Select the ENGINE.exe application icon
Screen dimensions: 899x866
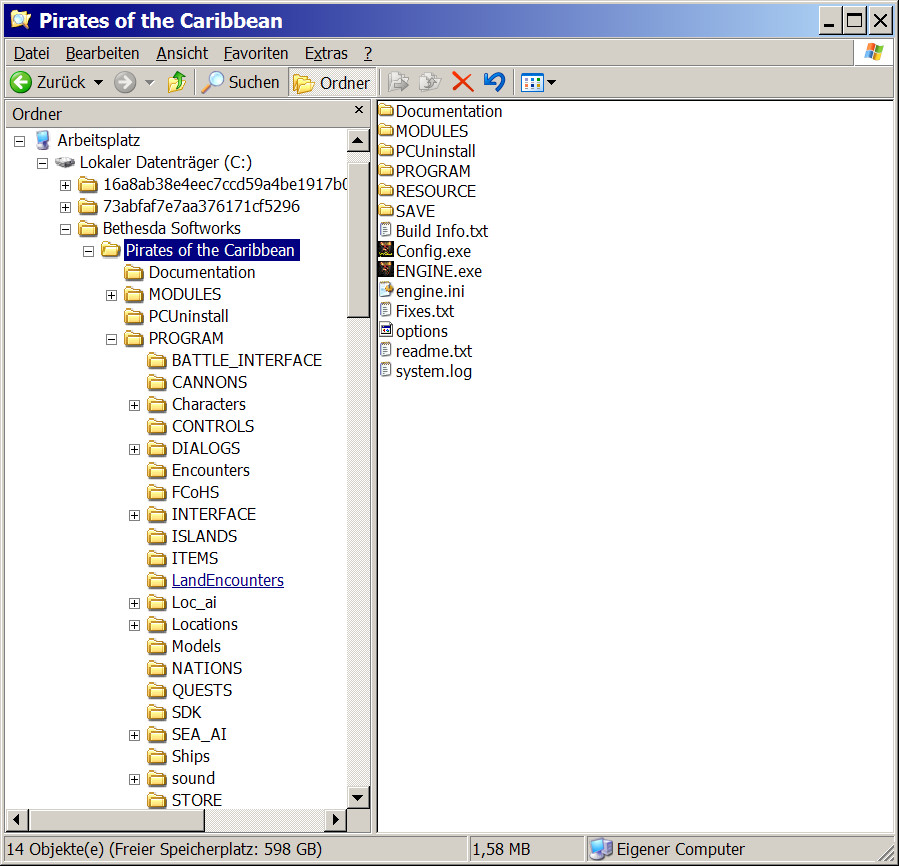(386, 271)
